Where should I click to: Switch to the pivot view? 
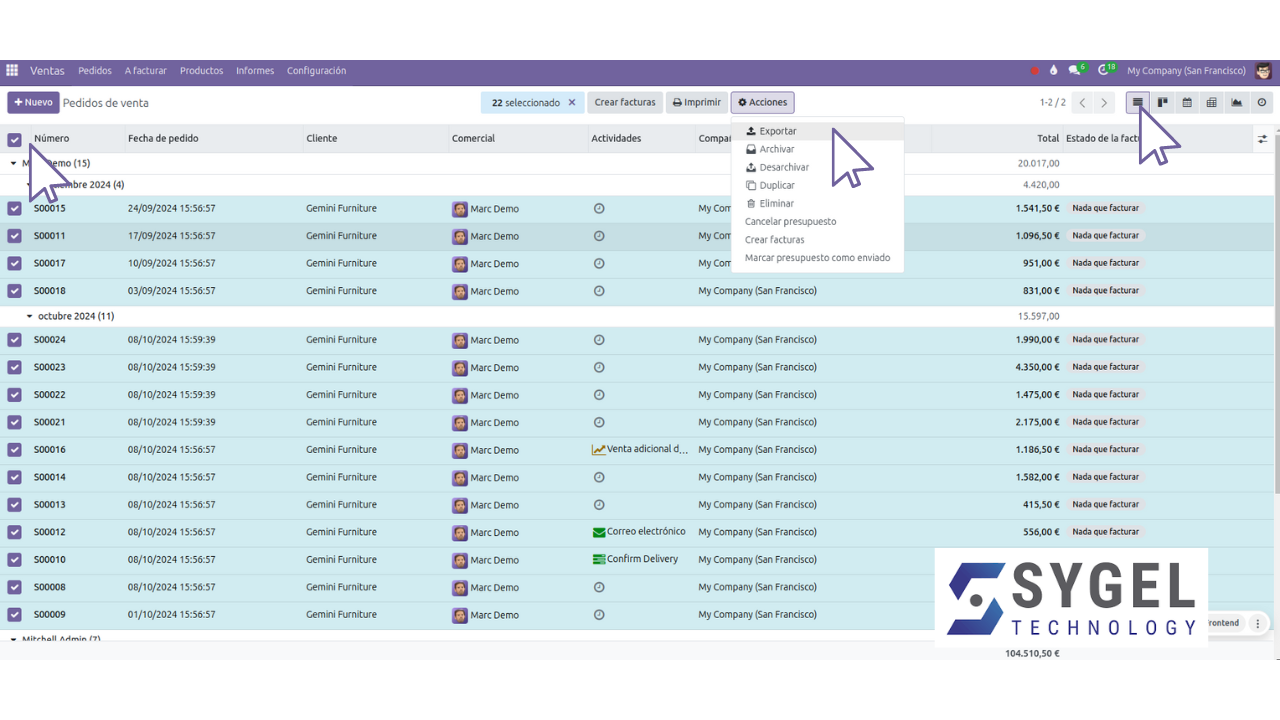point(1213,102)
